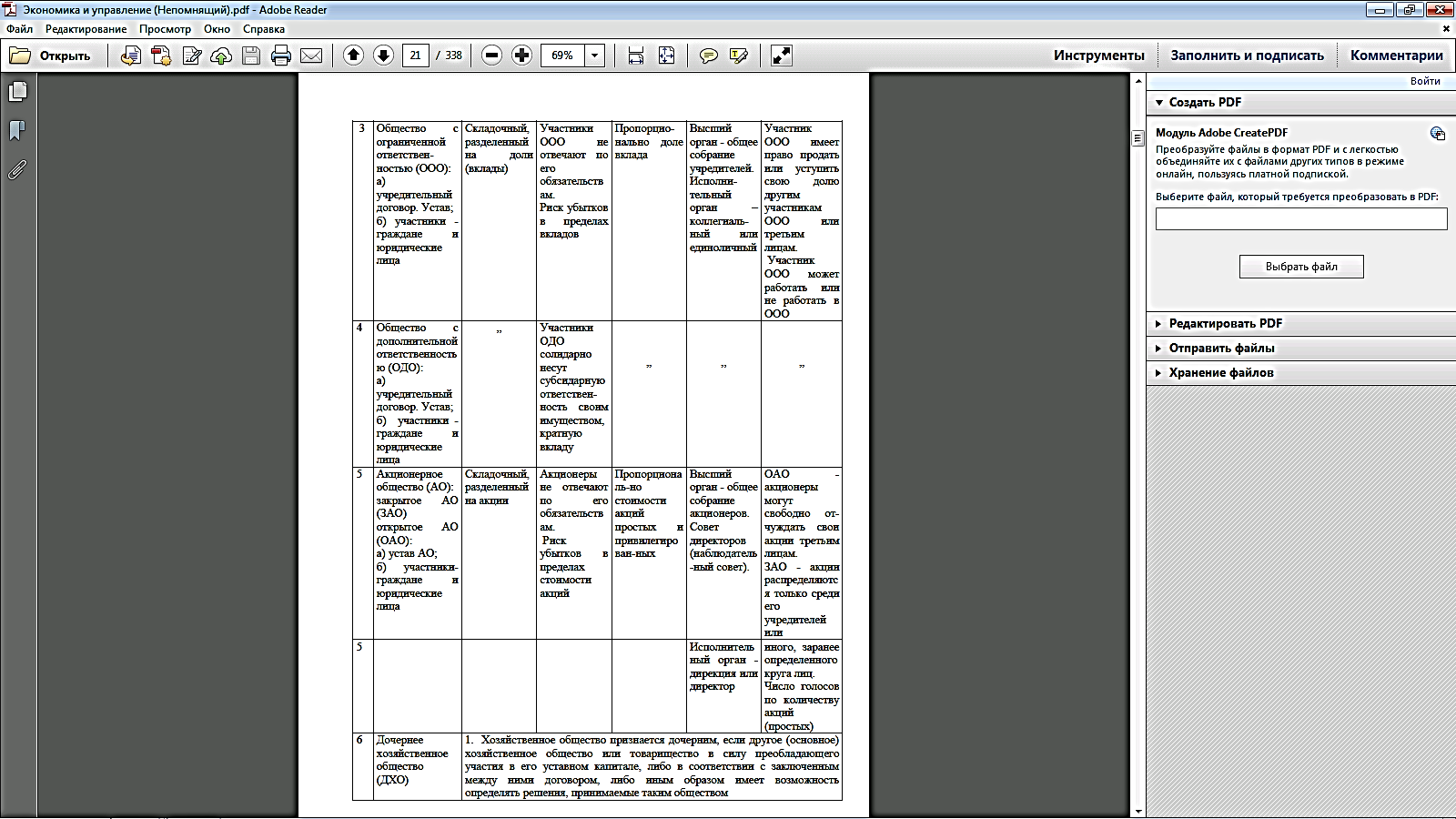
Task: Click the table cell 'Складочный, разделенный на акции'
Action: 499,553
